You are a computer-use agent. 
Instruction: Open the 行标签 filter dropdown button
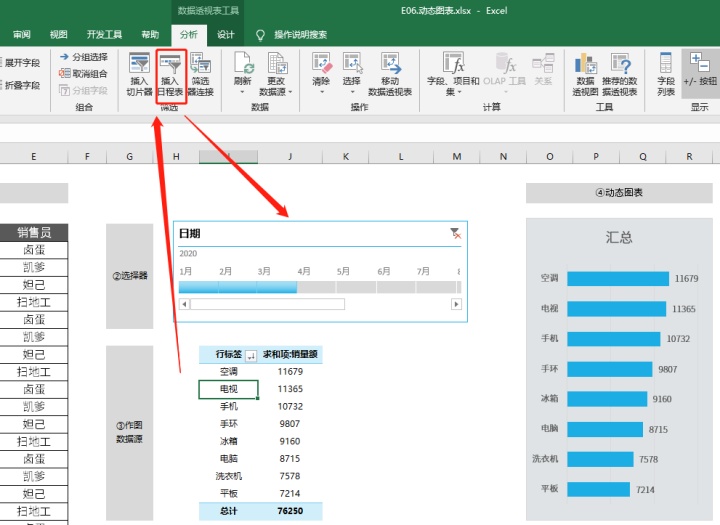click(x=251, y=355)
